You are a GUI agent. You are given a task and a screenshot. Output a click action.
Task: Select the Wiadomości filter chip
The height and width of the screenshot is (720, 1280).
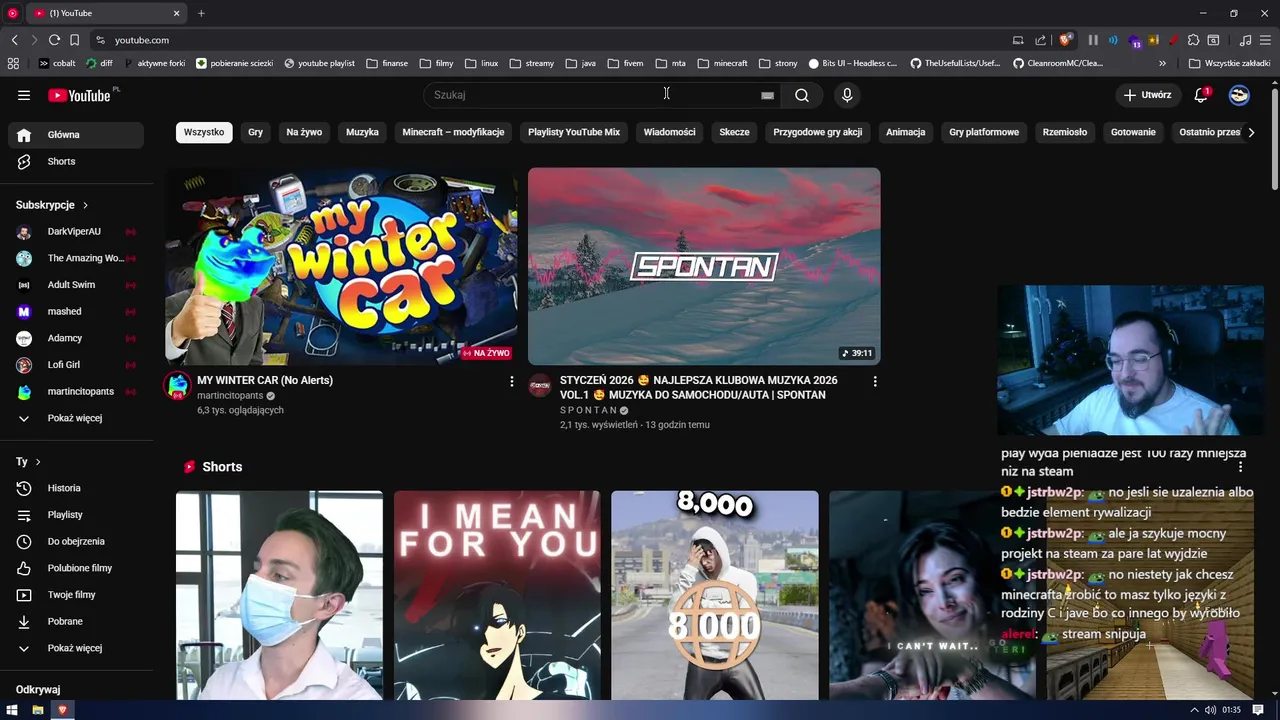pyautogui.click(x=669, y=132)
